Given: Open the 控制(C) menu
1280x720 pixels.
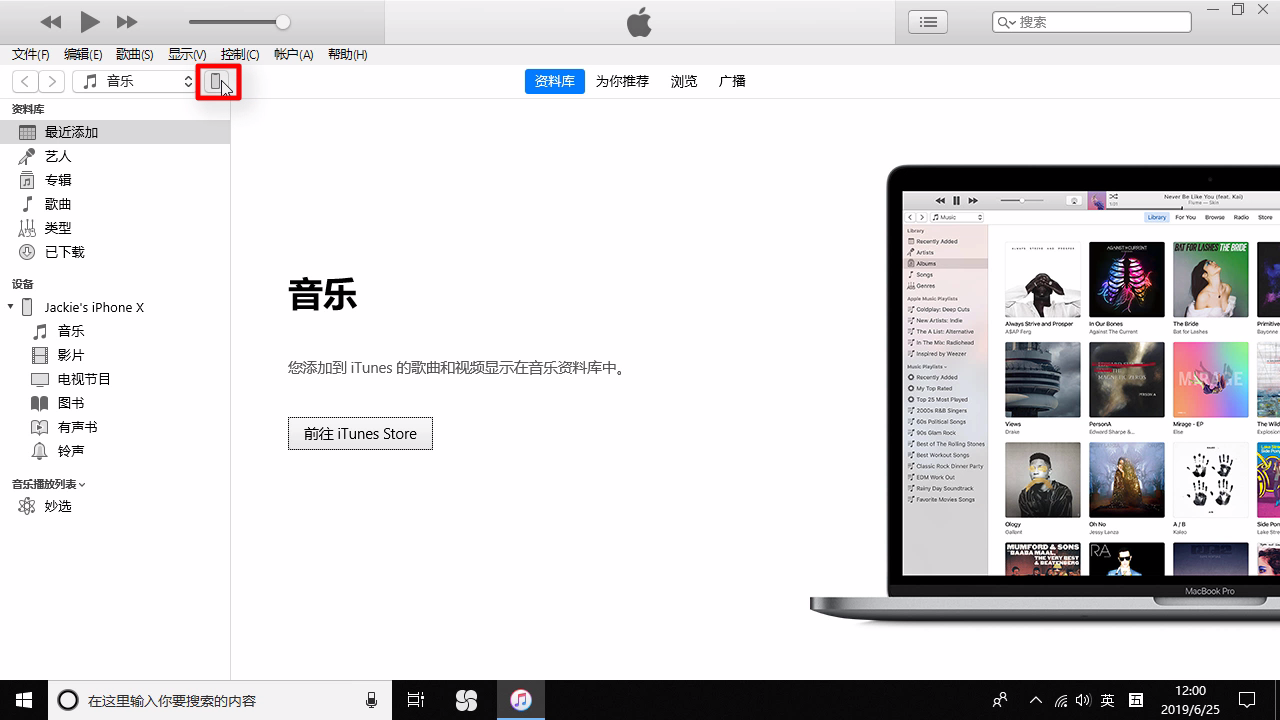Looking at the screenshot, I should coord(240,55).
